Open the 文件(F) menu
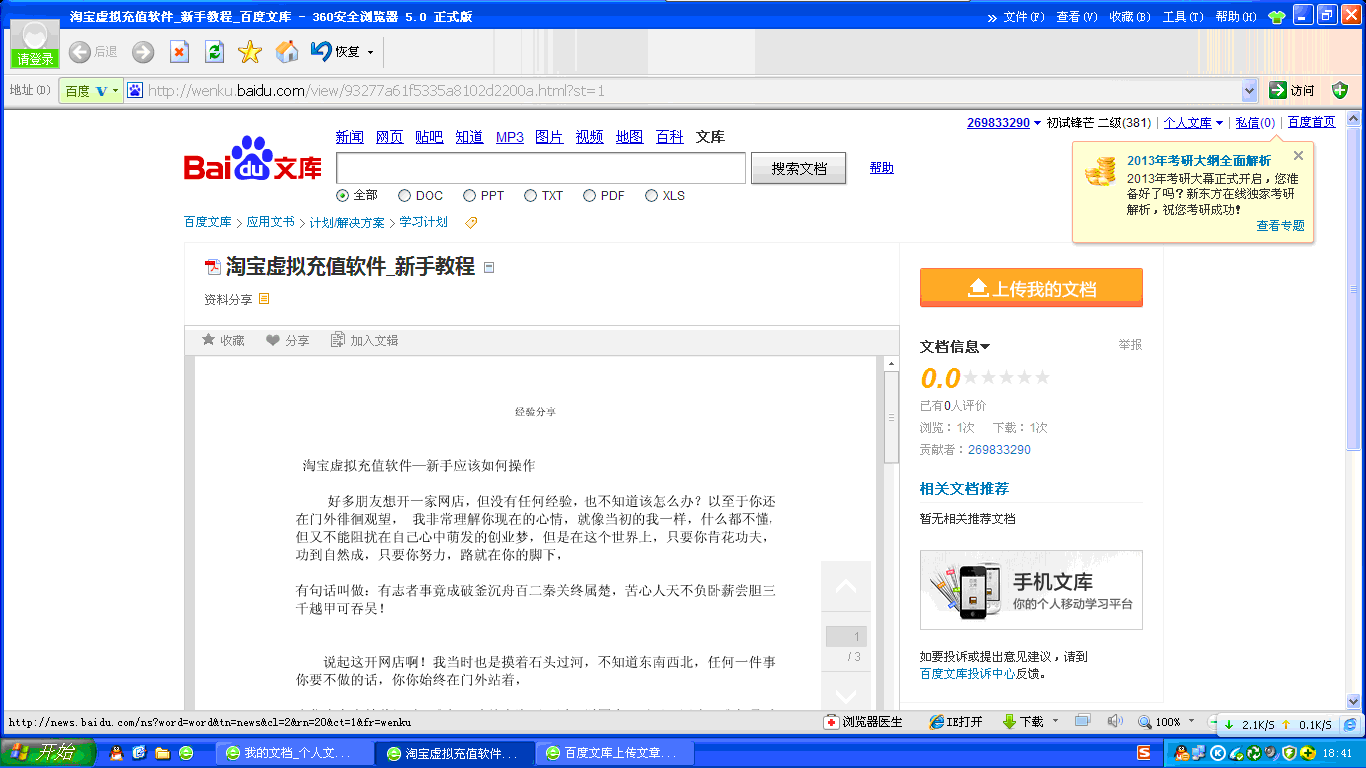Image resolution: width=1366 pixels, height=768 pixels. [x=1024, y=17]
